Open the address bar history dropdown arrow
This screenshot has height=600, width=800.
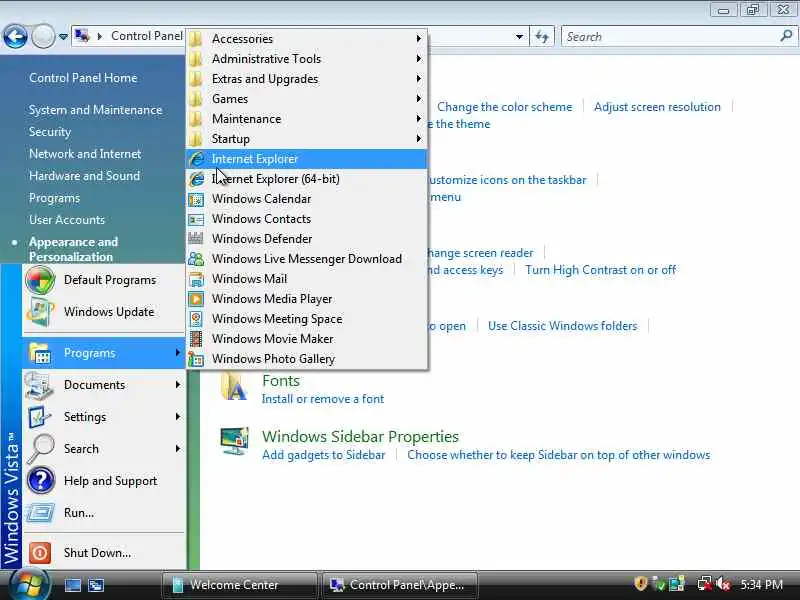click(519, 37)
